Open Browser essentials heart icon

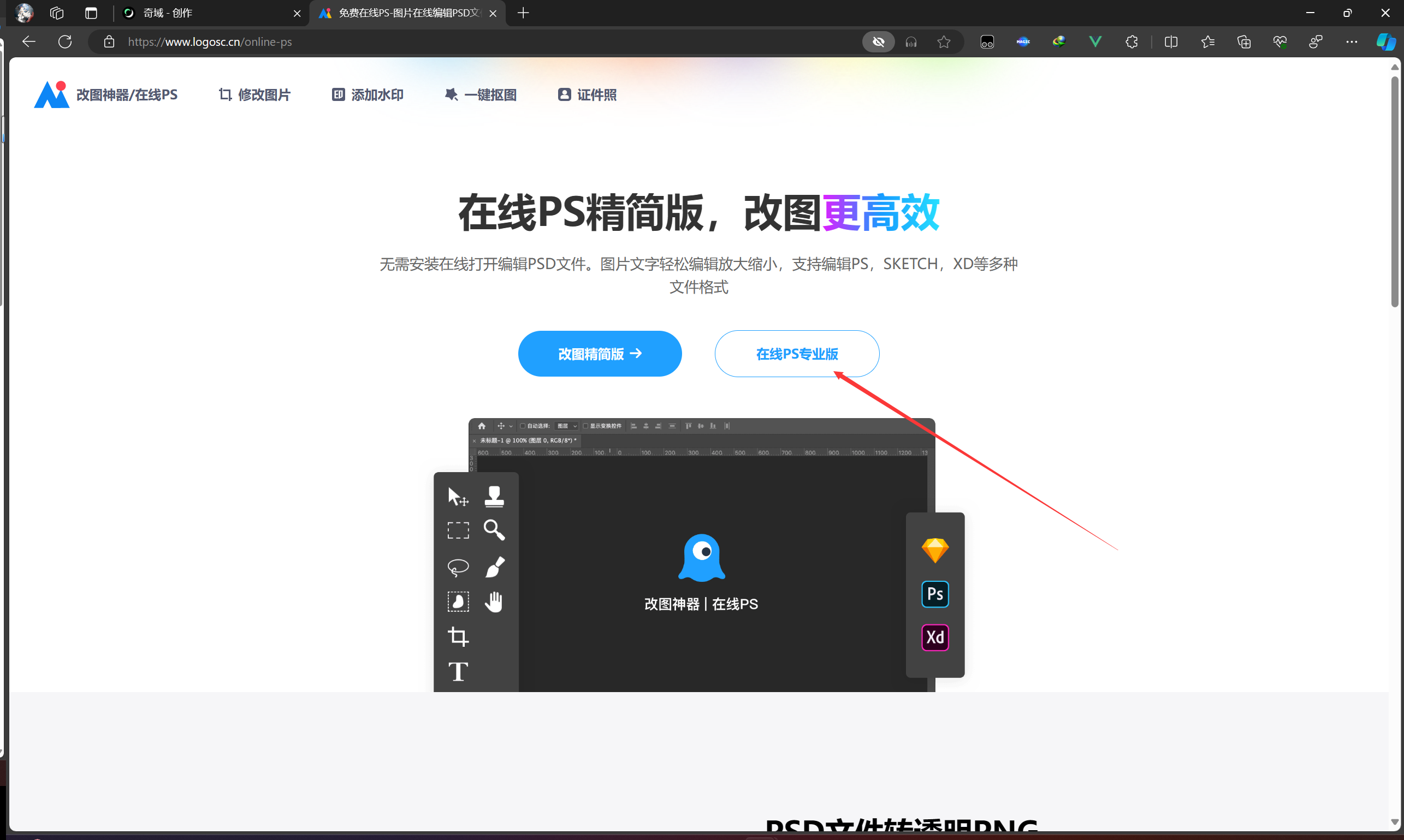1279,42
